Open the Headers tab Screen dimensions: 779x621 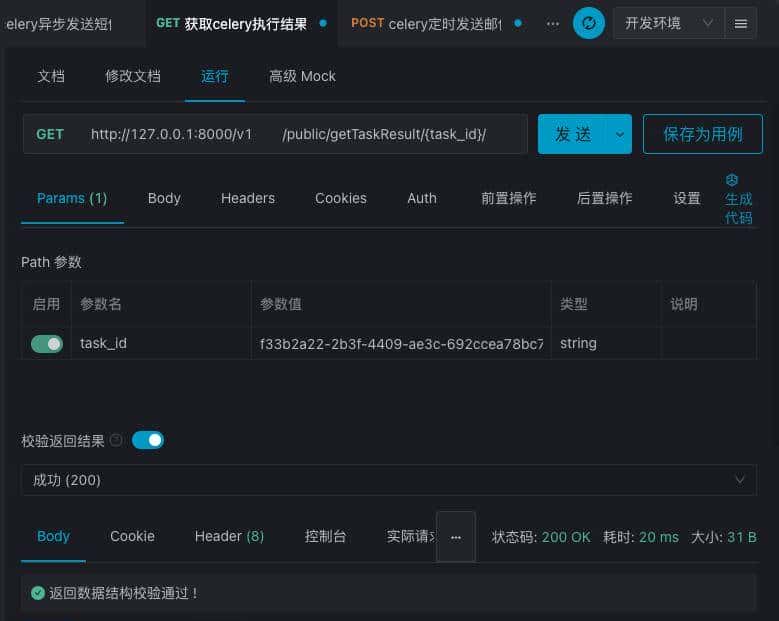(247, 199)
